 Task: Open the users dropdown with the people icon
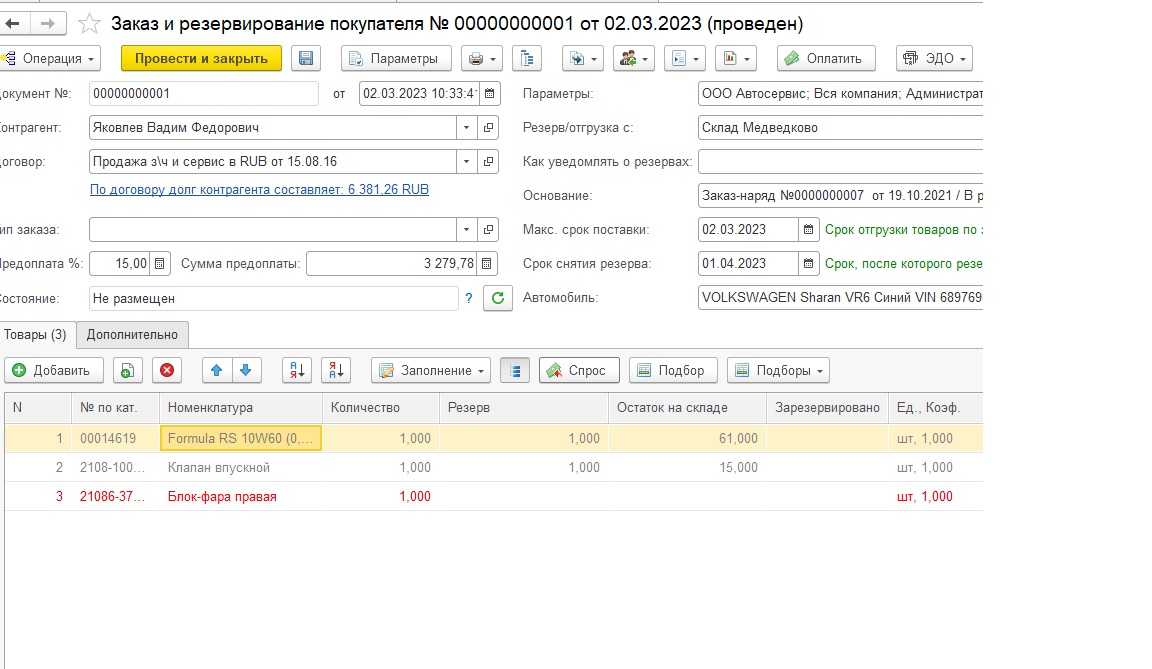pyautogui.click(x=633, y=59)
